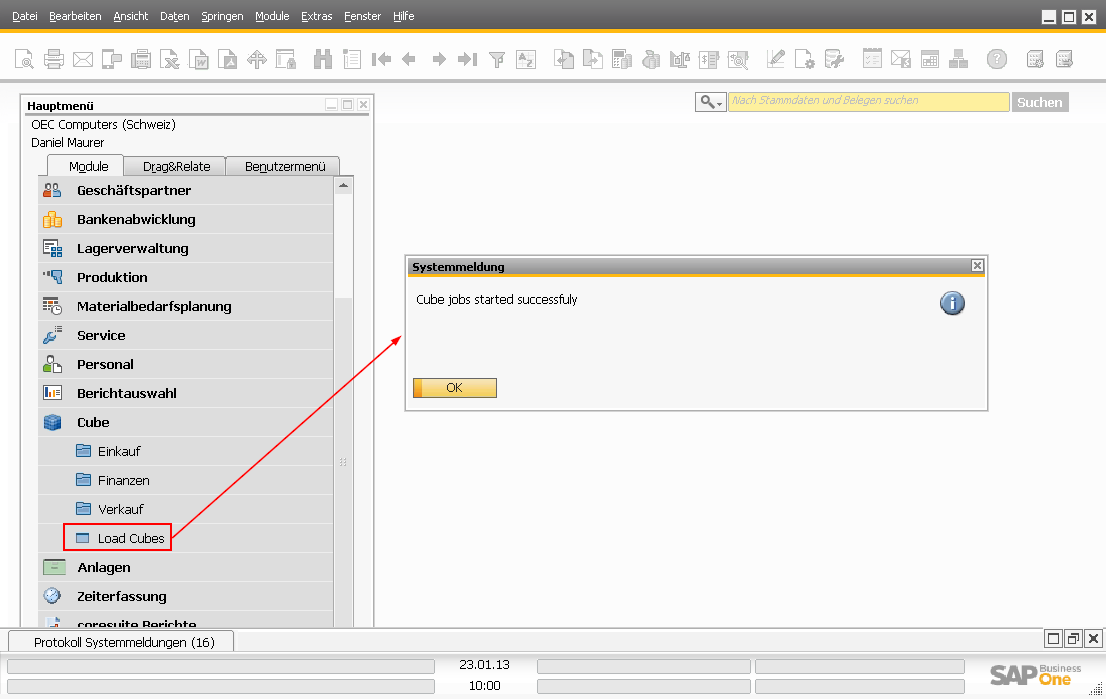Open the Einkauf folder under Cube
Screen dimensions: 1106x699
(186, 451)
